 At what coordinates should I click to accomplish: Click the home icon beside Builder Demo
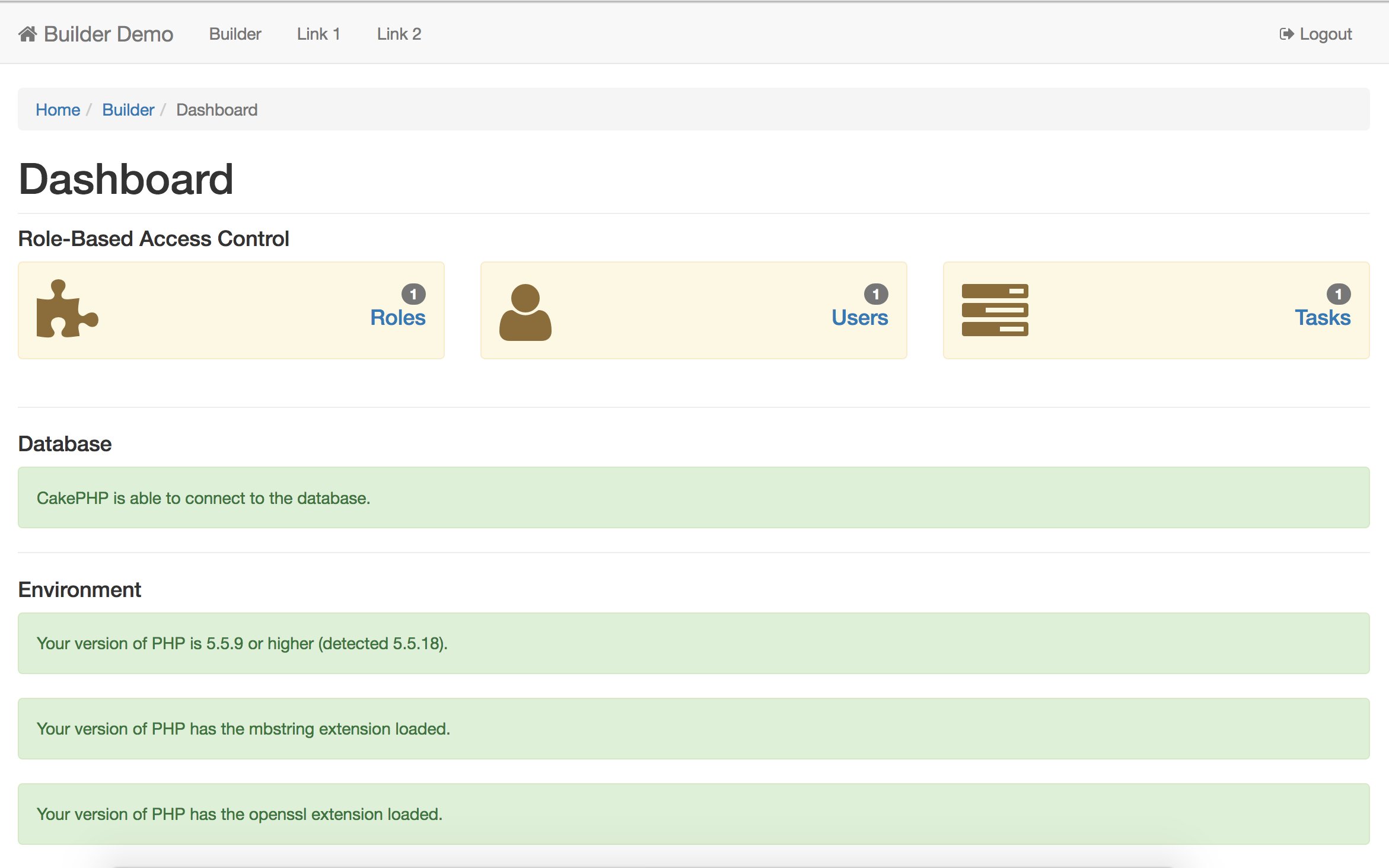point(27,34)
